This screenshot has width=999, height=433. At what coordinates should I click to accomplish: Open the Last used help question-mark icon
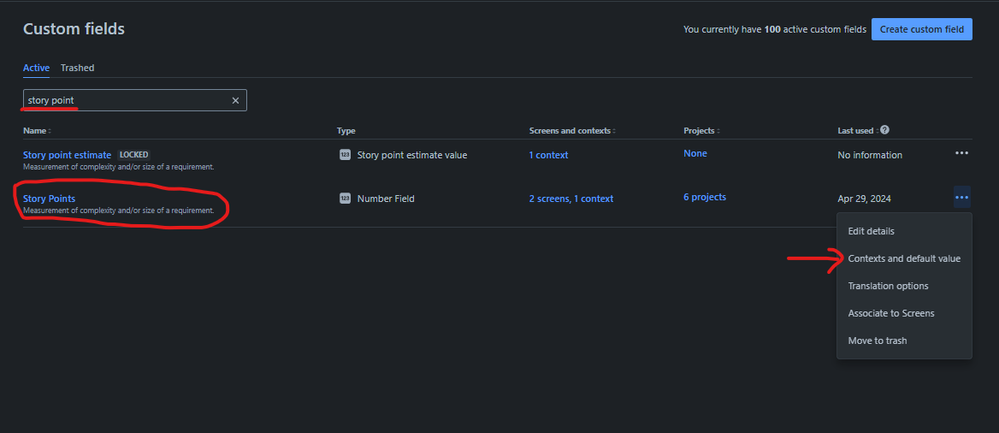[884, 130]
